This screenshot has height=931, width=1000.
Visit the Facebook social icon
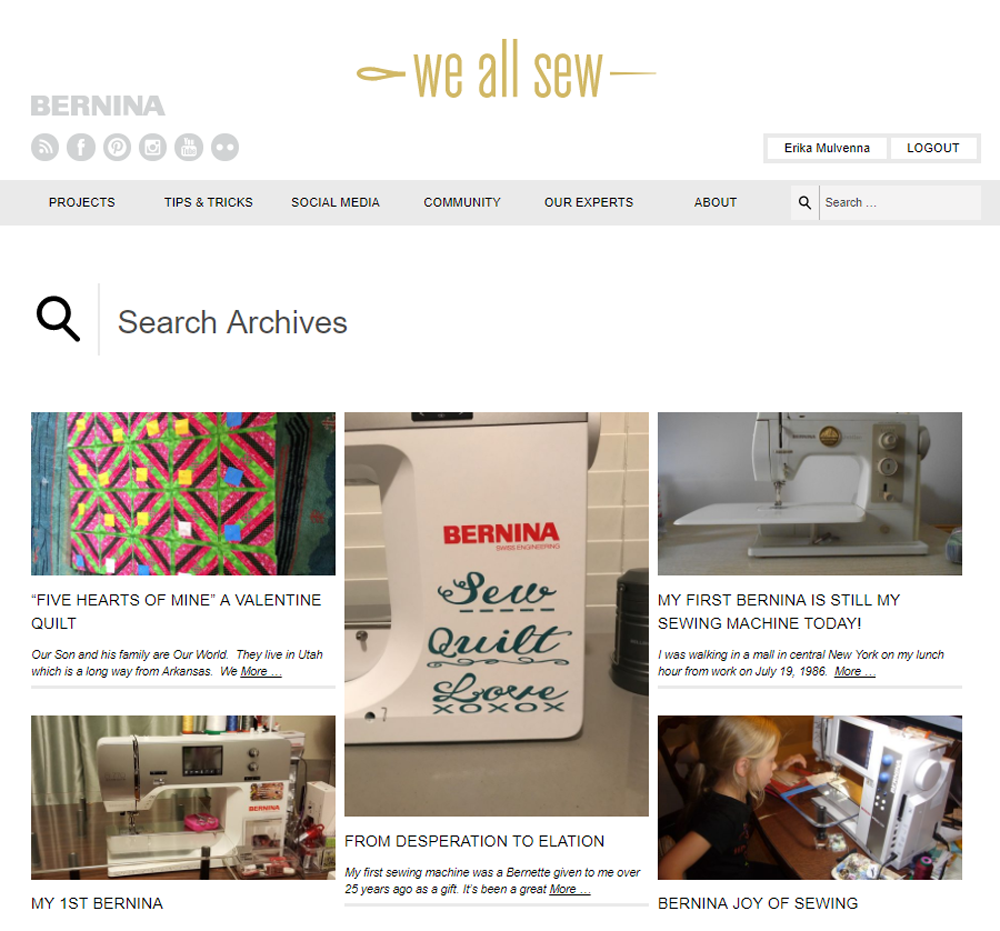[81, 147]
